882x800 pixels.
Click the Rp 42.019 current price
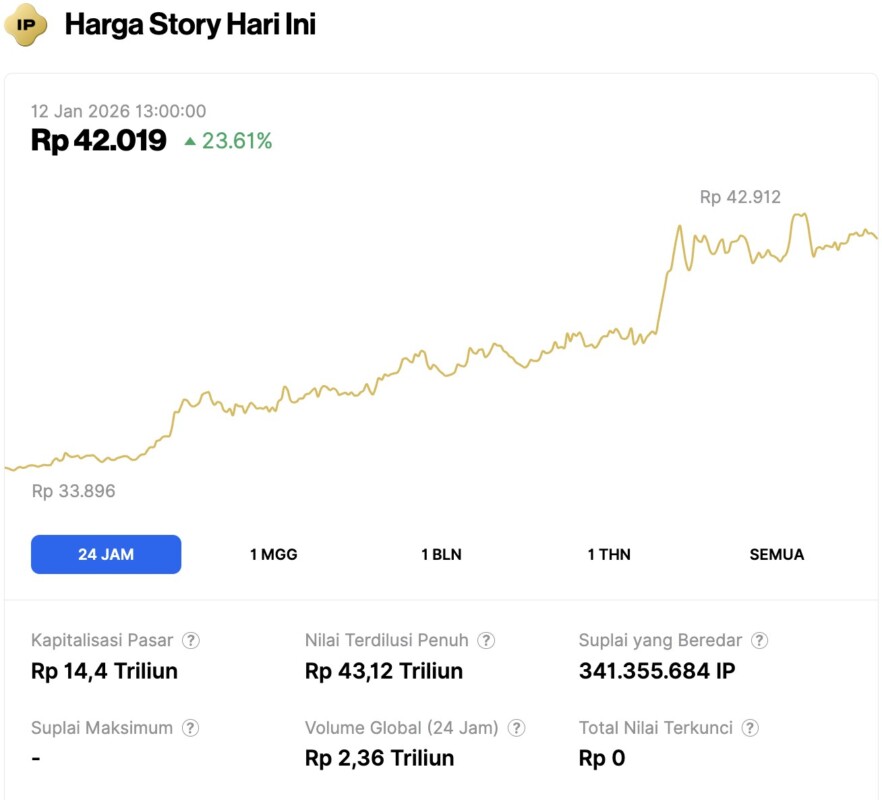tap(98, 141)
